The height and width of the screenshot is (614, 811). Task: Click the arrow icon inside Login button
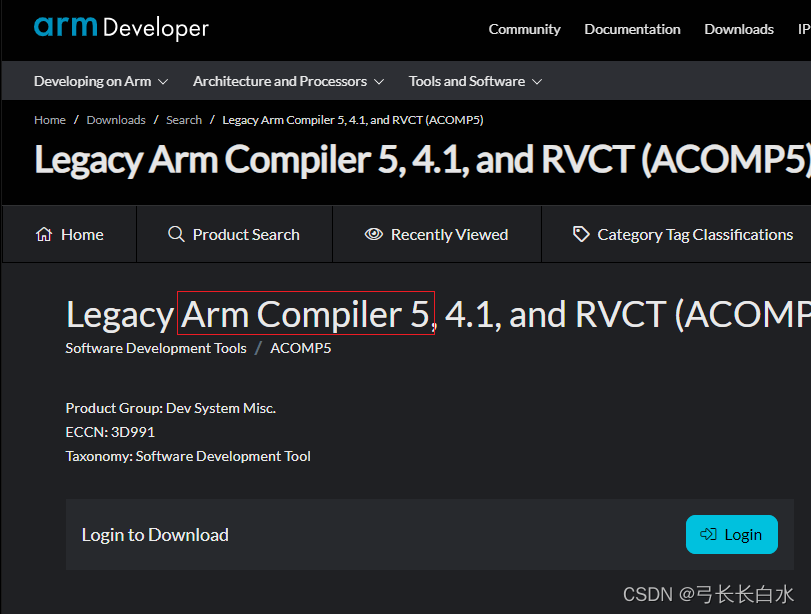[x=708, y=534]
